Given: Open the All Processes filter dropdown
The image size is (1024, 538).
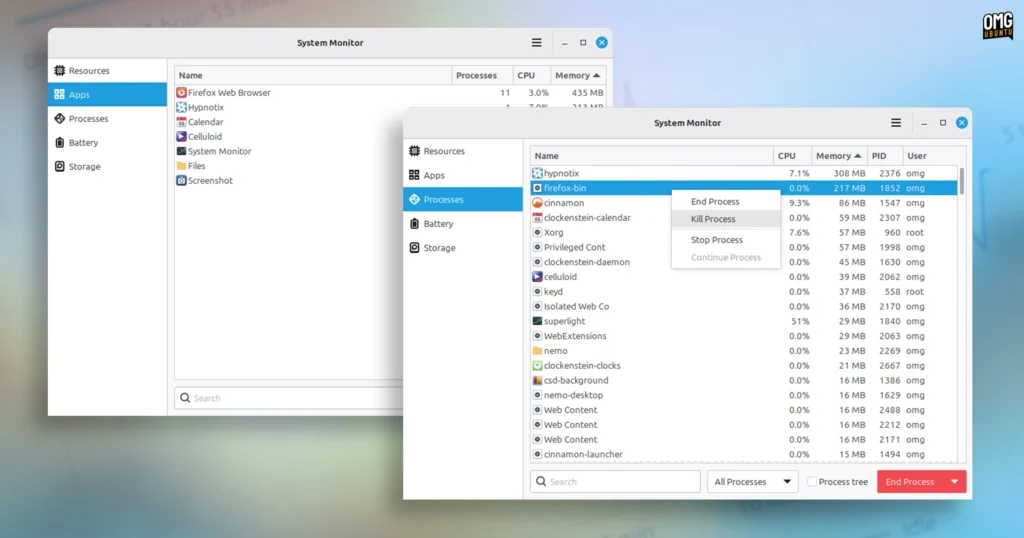Looking at the screenshot, I should pyautogui.click(x=752, y=482).
